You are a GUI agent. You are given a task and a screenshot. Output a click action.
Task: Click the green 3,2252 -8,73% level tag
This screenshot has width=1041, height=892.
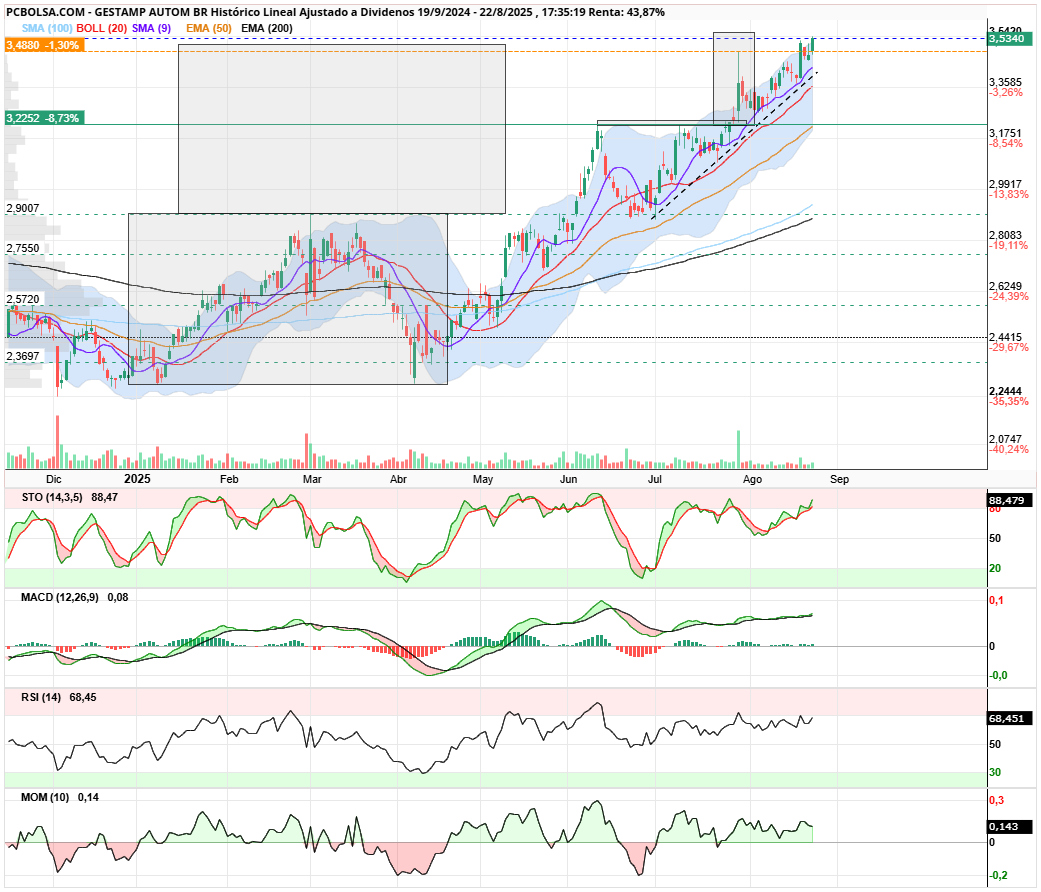(44, 118)
